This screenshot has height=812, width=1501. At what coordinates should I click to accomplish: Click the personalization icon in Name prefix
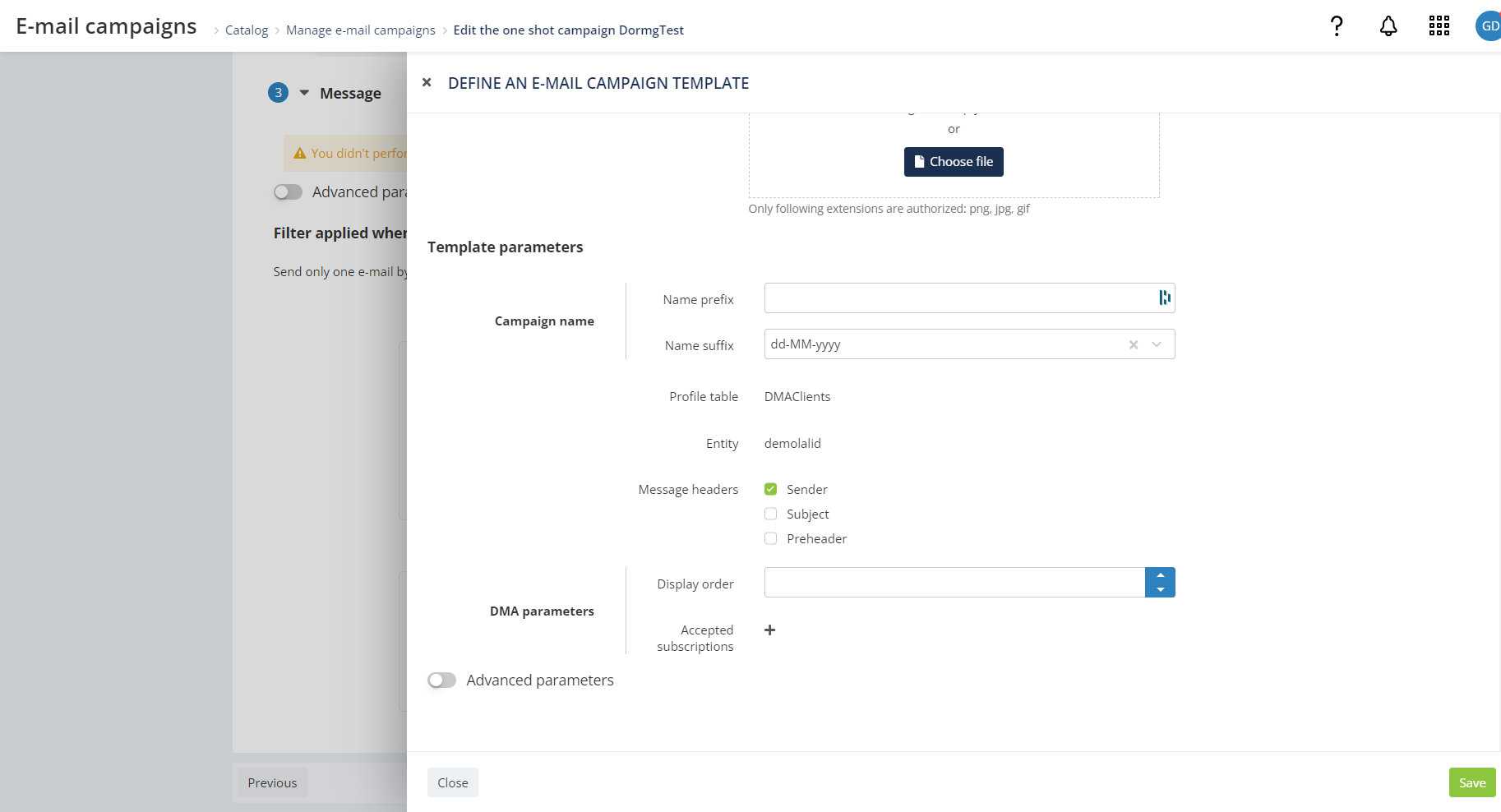[1164, 298]
